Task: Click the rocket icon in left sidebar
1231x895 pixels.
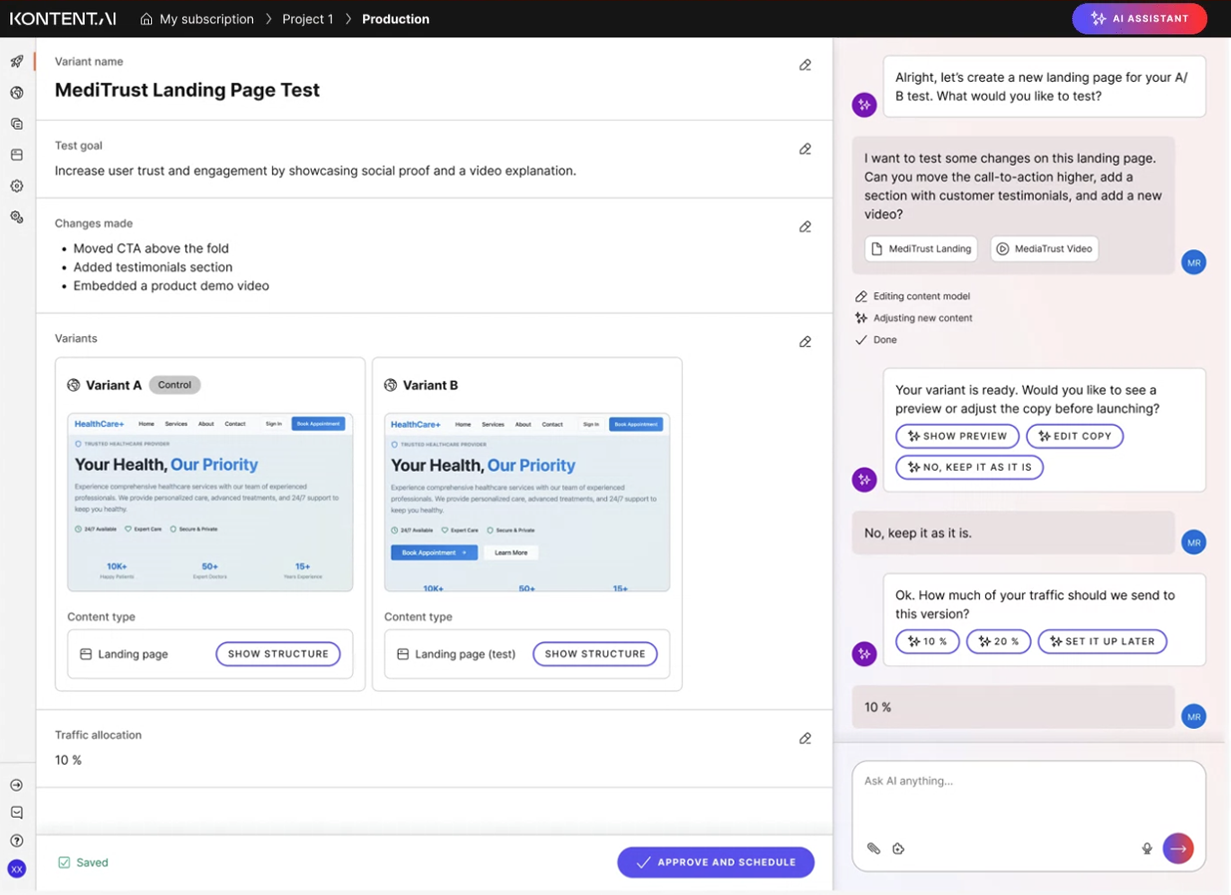Action: click(x=17, y=62)
